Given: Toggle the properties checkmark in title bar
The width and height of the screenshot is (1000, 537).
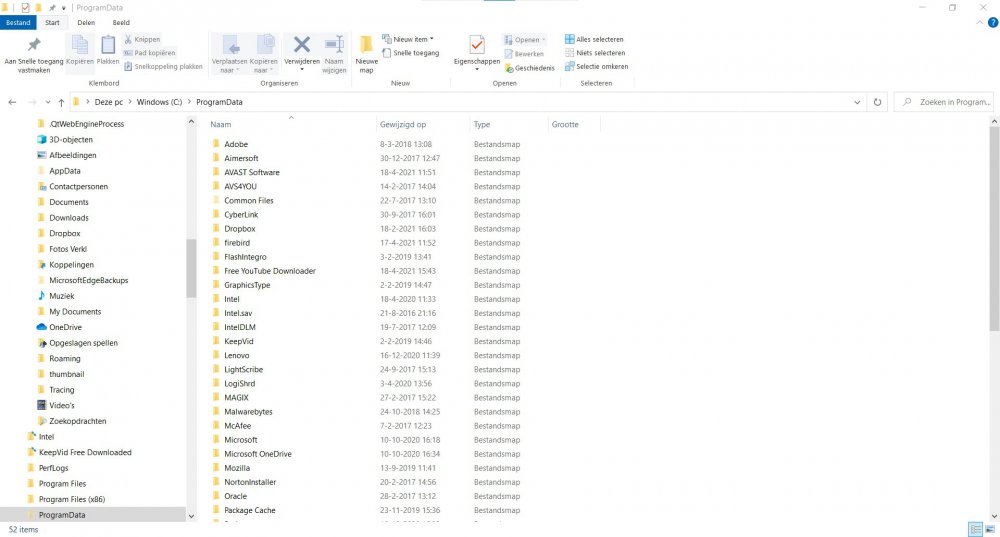Looking at the screenshot, I should 25,7.
